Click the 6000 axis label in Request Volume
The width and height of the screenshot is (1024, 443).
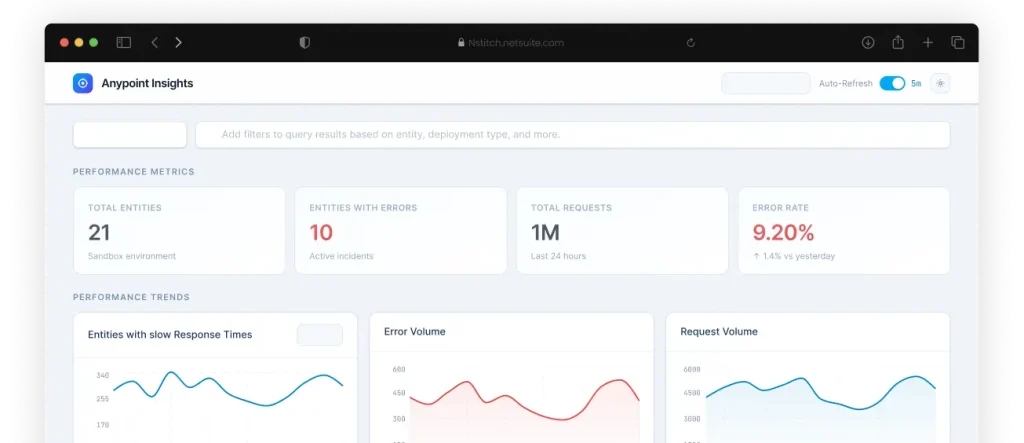[x=692, y=369]
